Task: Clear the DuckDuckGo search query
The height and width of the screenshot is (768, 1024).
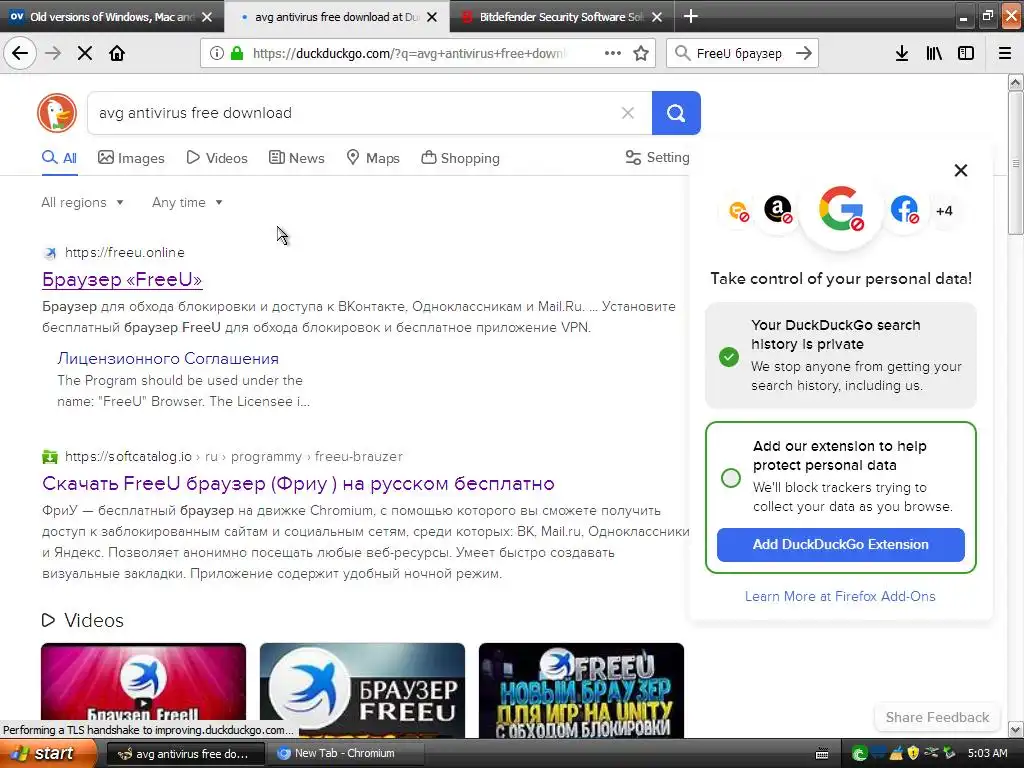Action: pos(628,113)
